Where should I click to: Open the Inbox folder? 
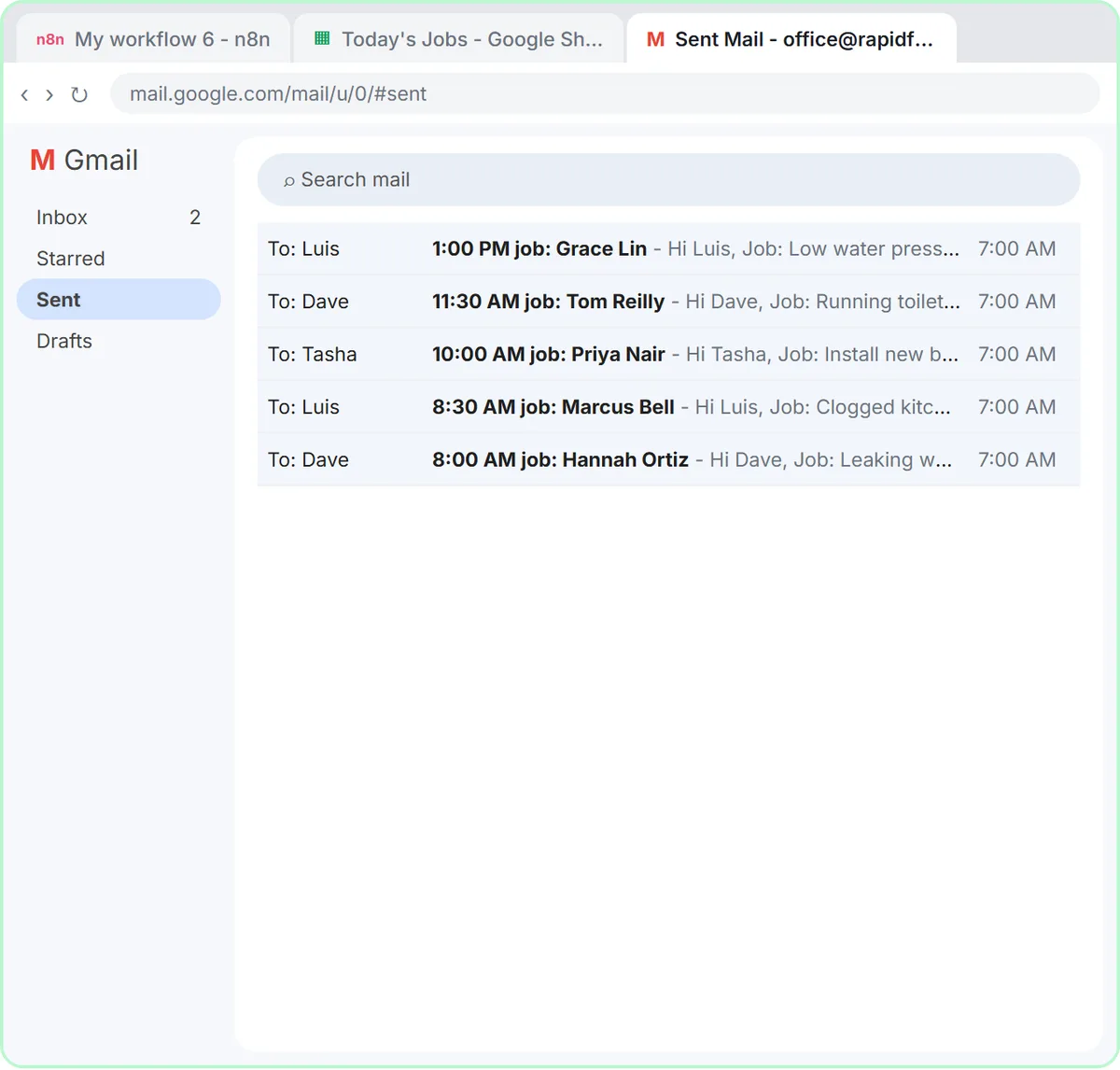click(x=119, y=218)
